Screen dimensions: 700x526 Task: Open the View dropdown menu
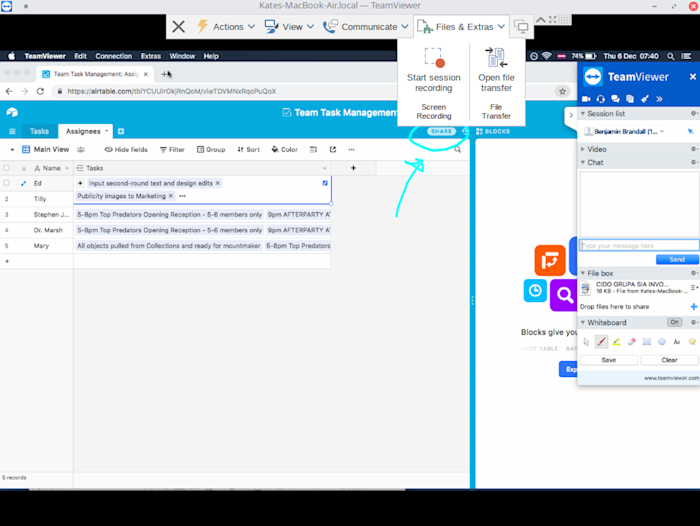click(x=289, y=27)
